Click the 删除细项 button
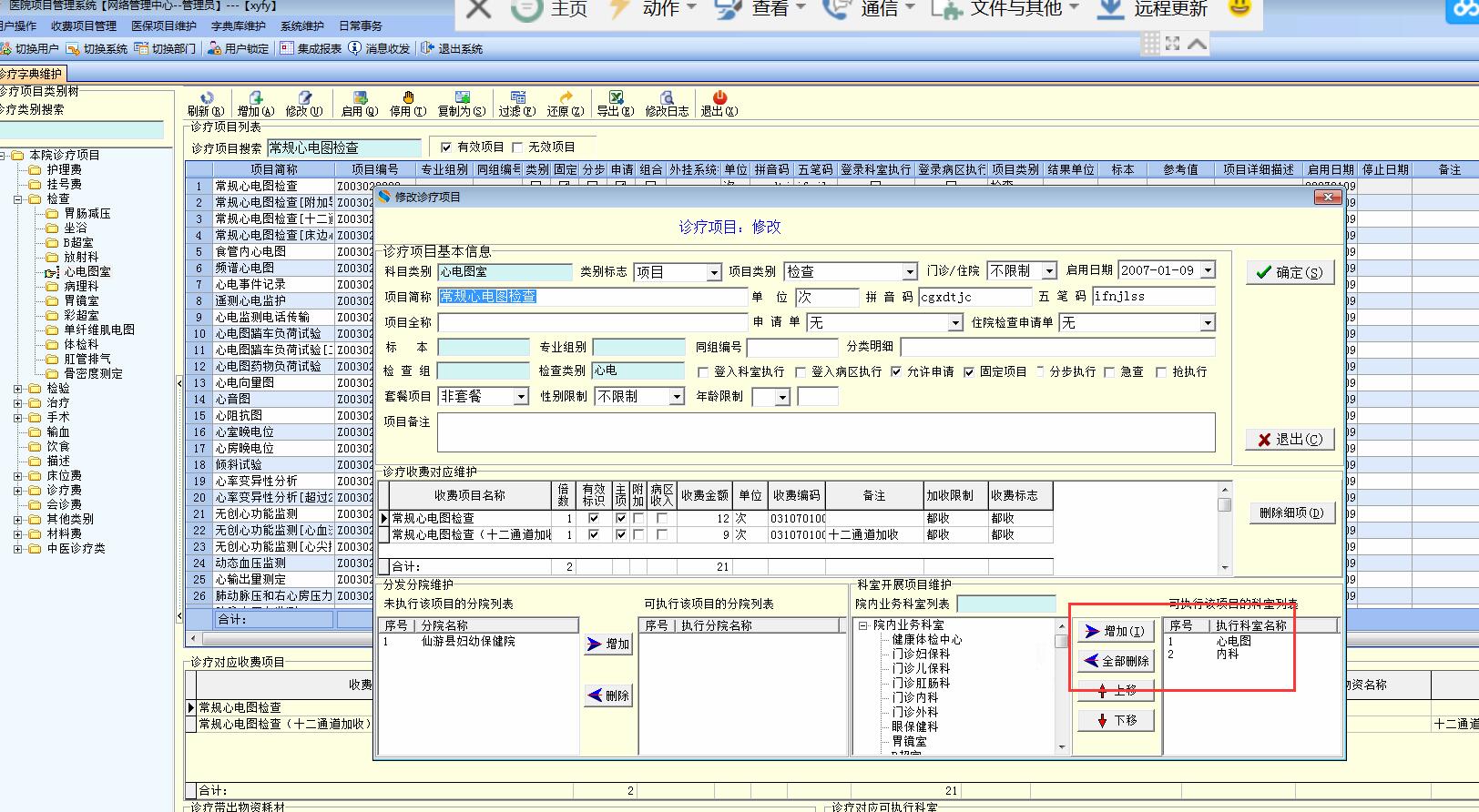1479x812 pixels. tap(1290, 513)
